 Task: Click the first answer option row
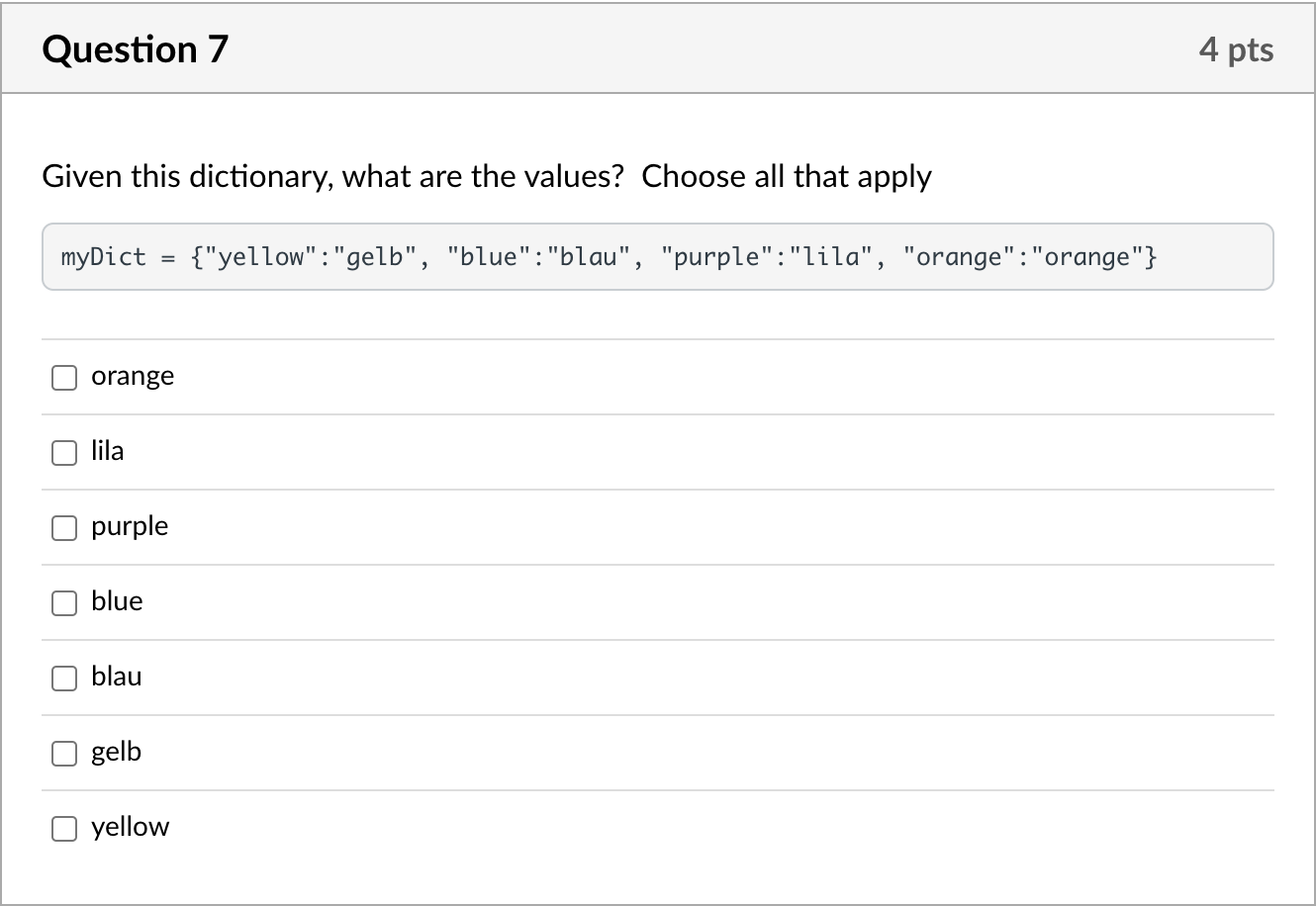(658, 377)
